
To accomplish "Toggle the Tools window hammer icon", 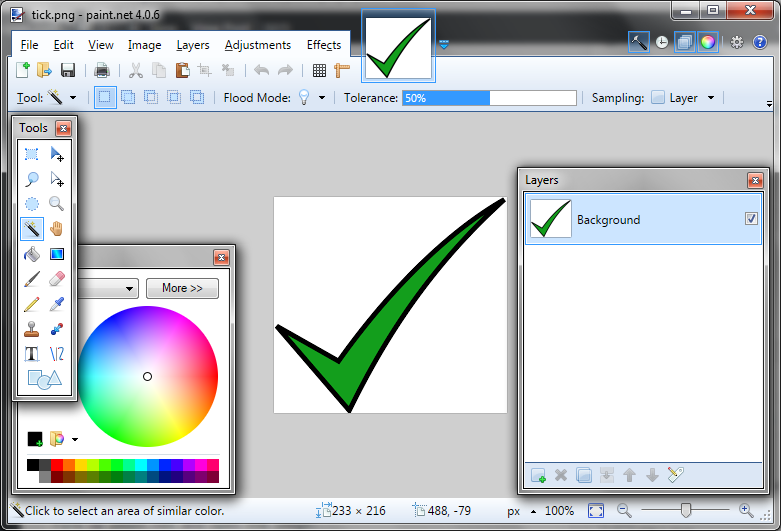I will 639,42.
